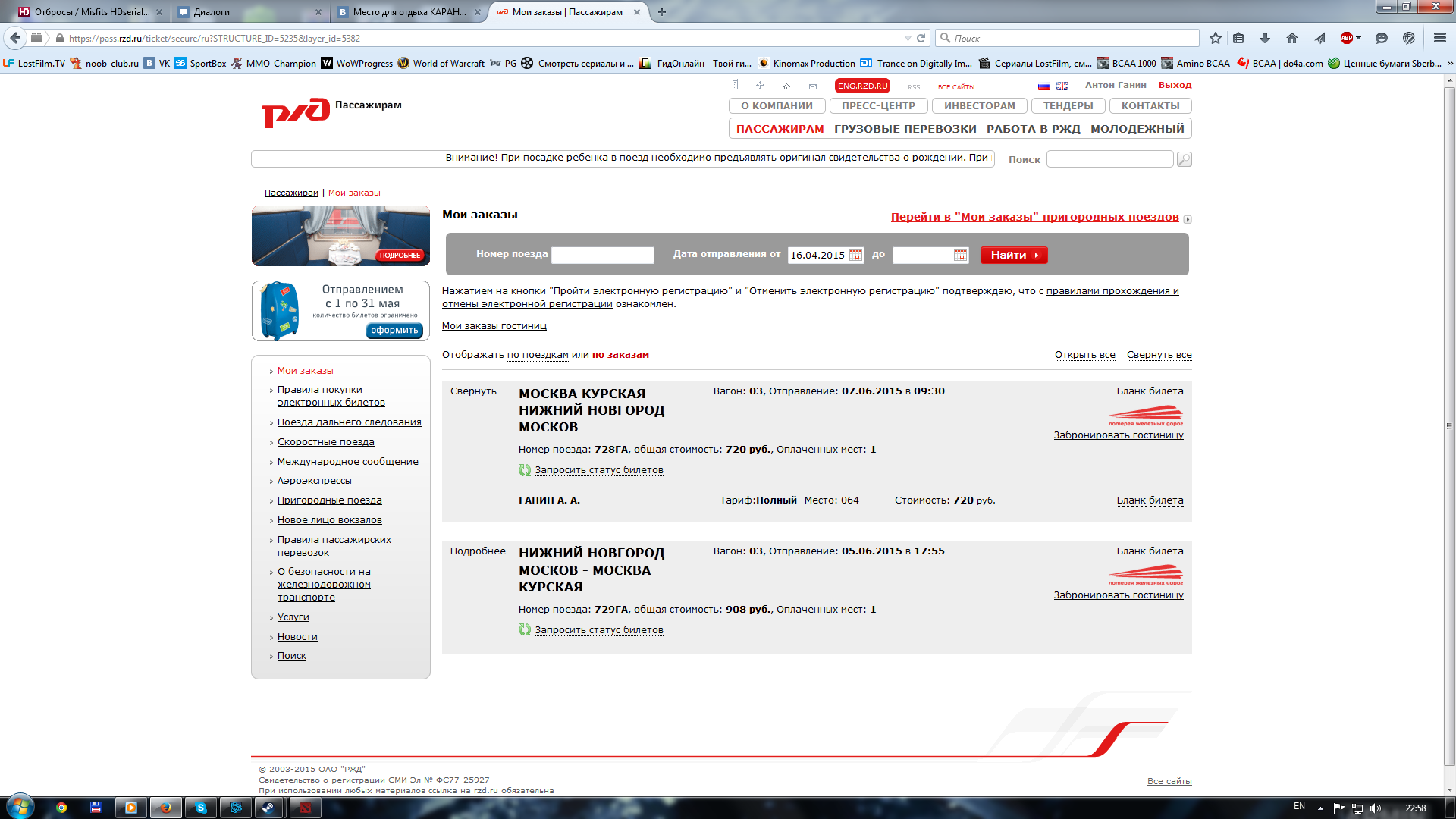Open Skype from the taskbar
This screenshot has width=1456, height=819.
201,808
